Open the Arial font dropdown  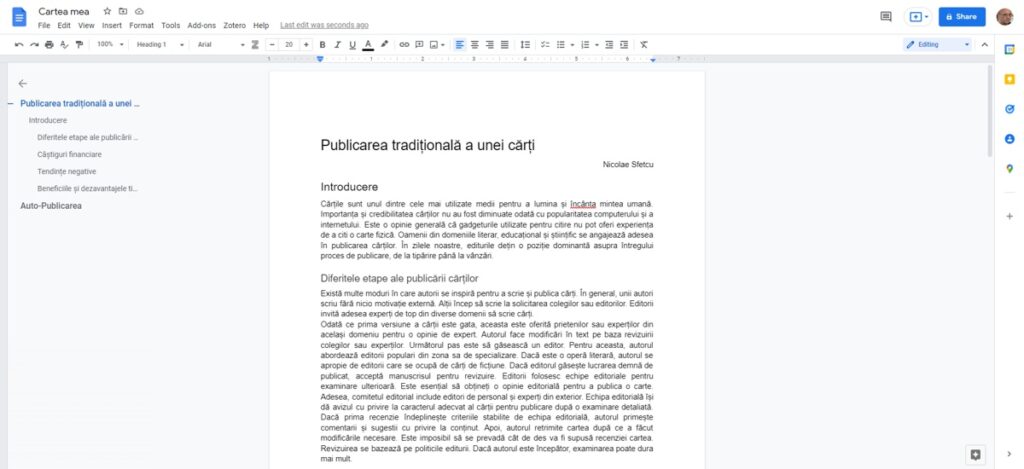click(221, 44)
